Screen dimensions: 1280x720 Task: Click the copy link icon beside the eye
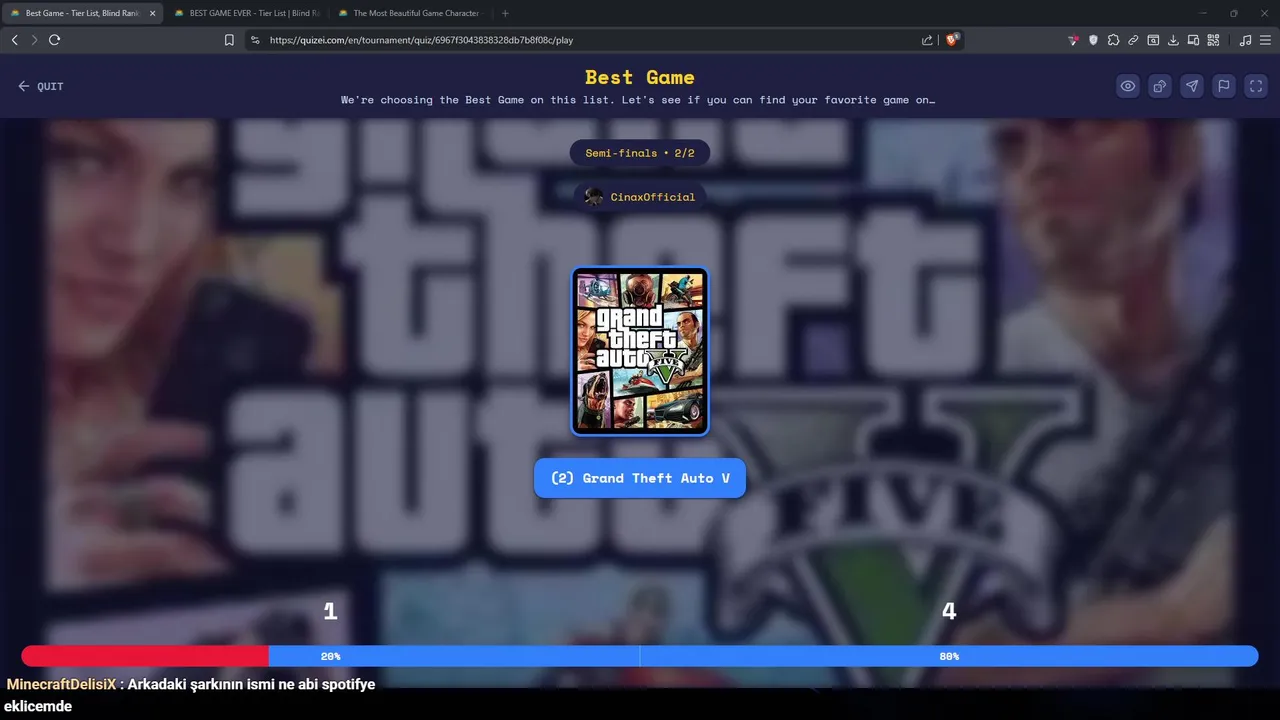pos(1160,86)
